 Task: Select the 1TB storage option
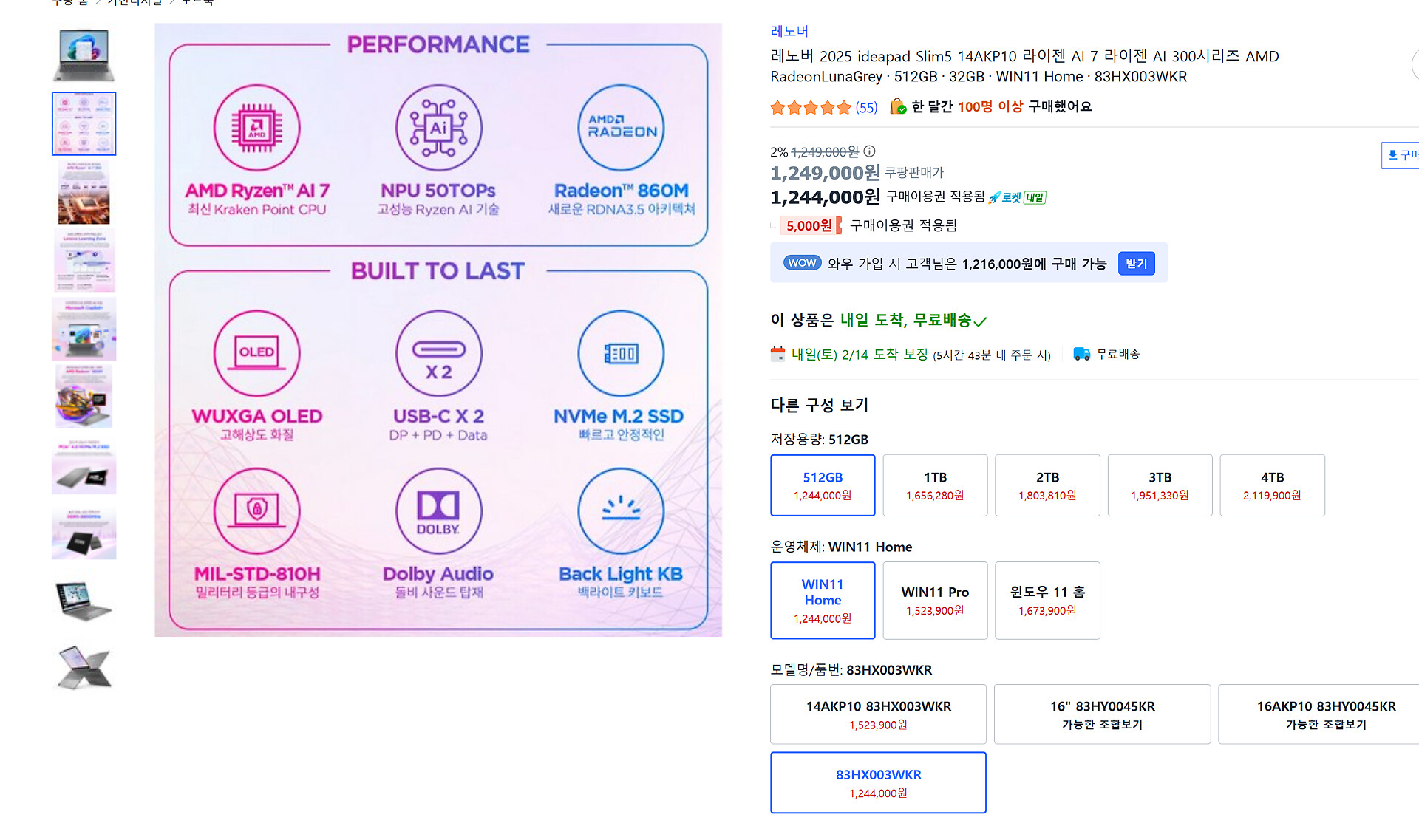(935, 485)
